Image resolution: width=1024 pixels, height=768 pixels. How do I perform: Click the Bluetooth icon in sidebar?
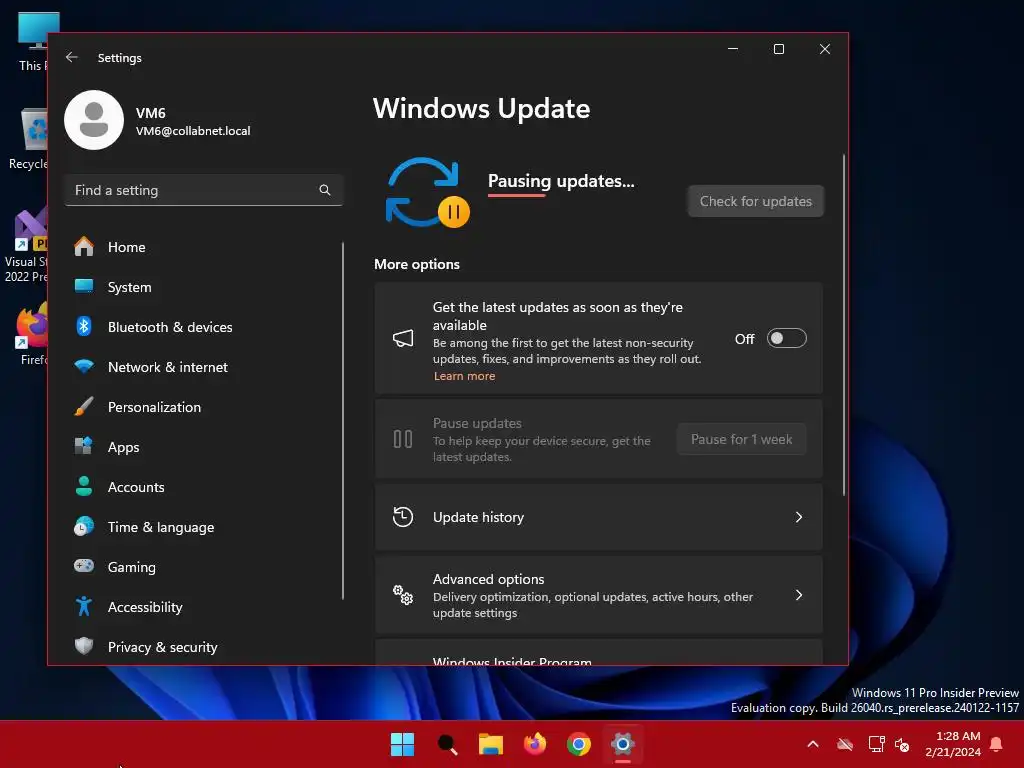(84, 327)
